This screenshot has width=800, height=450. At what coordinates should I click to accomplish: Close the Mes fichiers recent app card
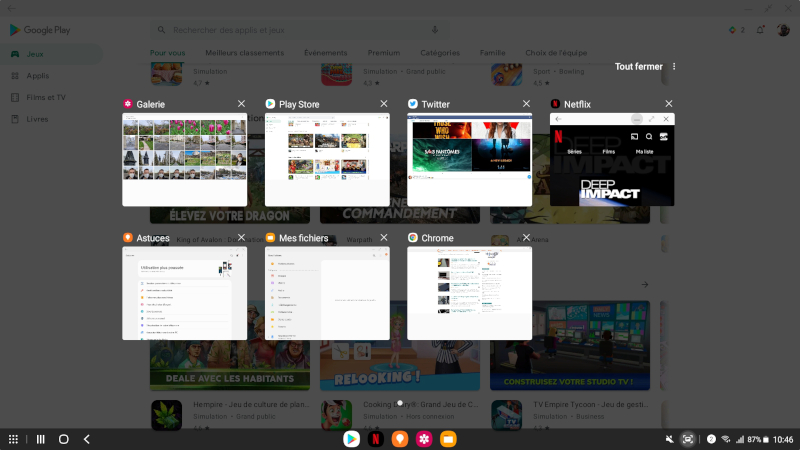tap(384, 237)
